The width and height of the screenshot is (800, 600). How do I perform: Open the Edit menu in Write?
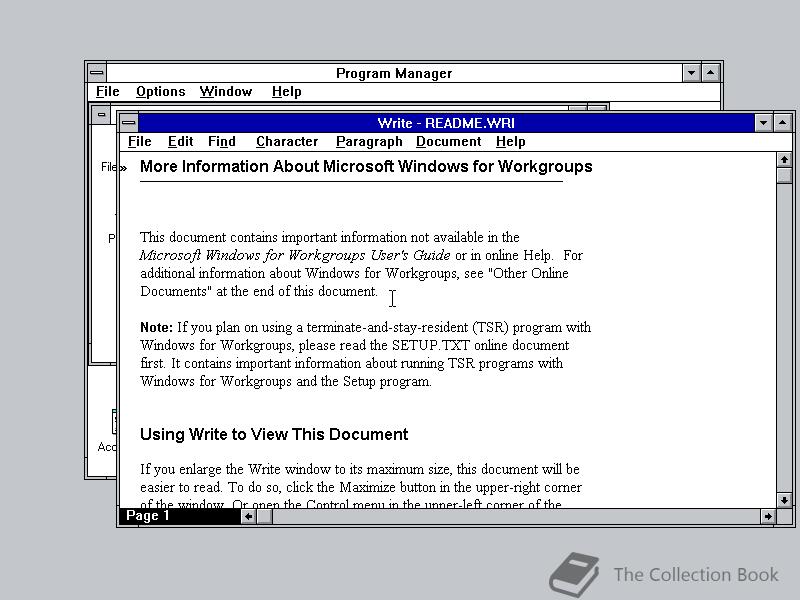coord(180,141)
